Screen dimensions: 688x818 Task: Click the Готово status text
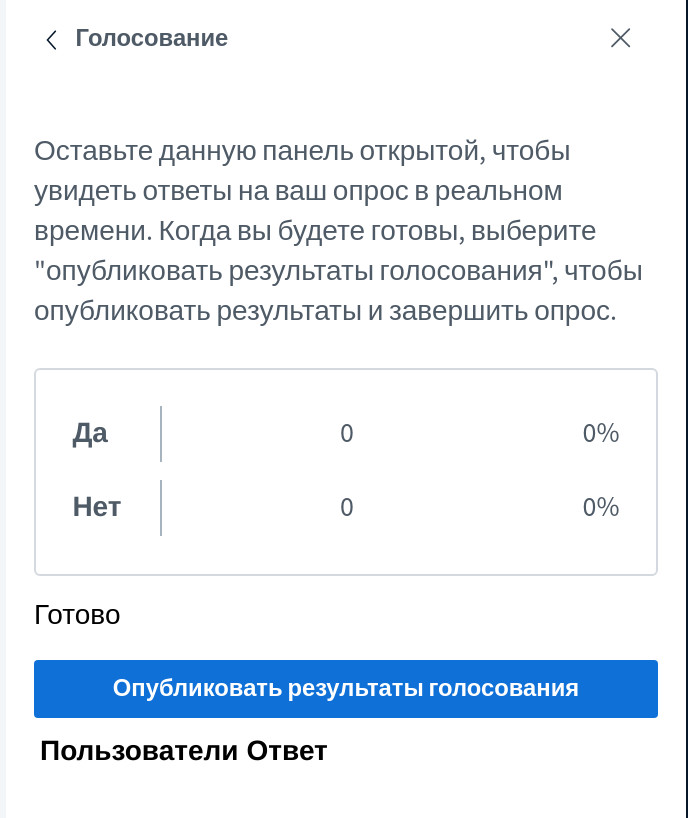[x=77, y=615]
